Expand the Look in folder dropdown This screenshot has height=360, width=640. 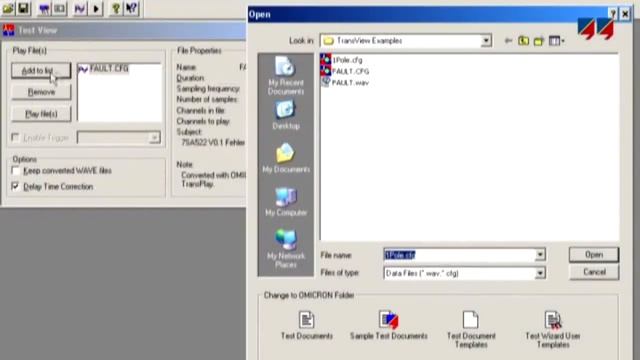(486, 41)
